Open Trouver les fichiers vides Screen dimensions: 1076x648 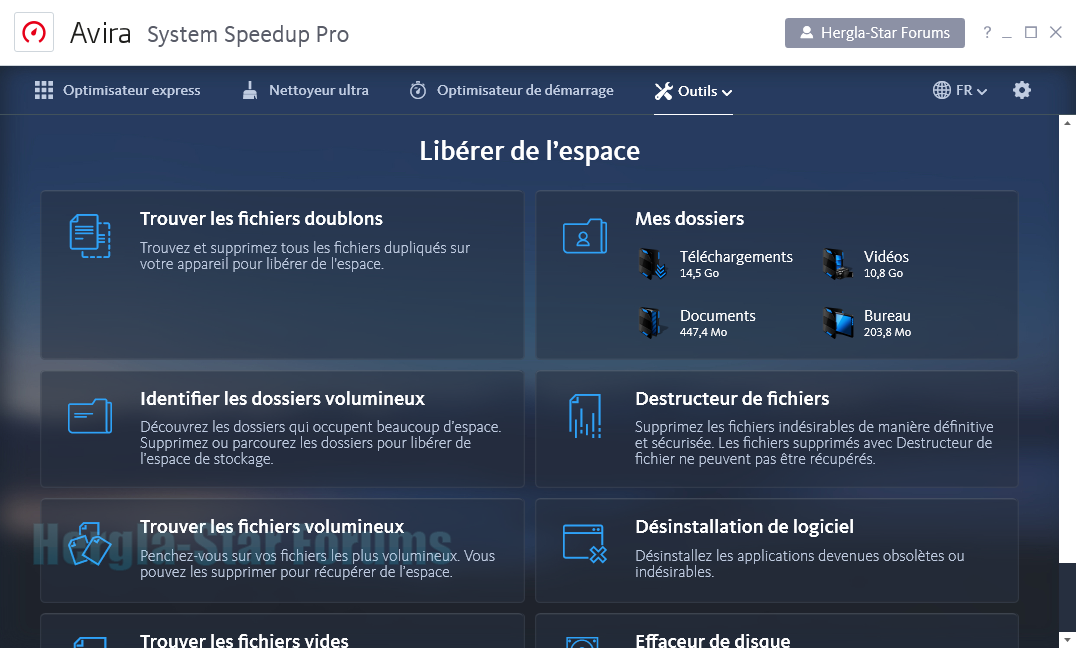point(282,631)
